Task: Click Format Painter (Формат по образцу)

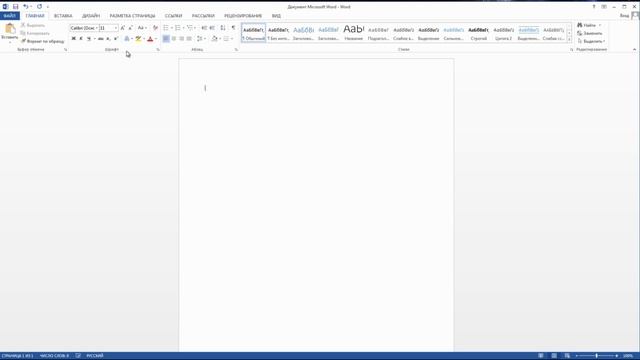Action: pos(42,41)
